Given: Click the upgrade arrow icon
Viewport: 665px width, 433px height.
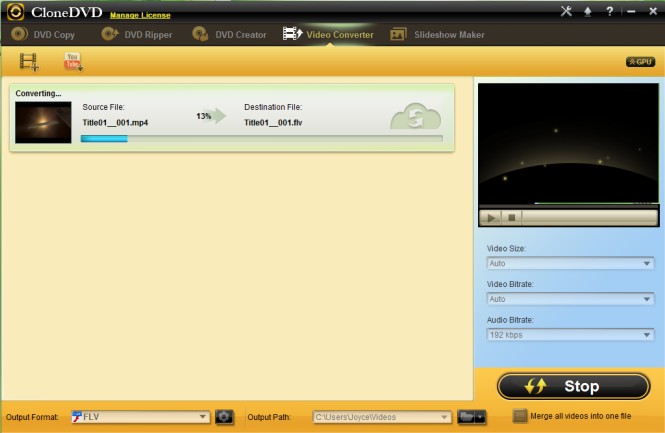Looking at the screenshot, I should (x=587, y=12).
